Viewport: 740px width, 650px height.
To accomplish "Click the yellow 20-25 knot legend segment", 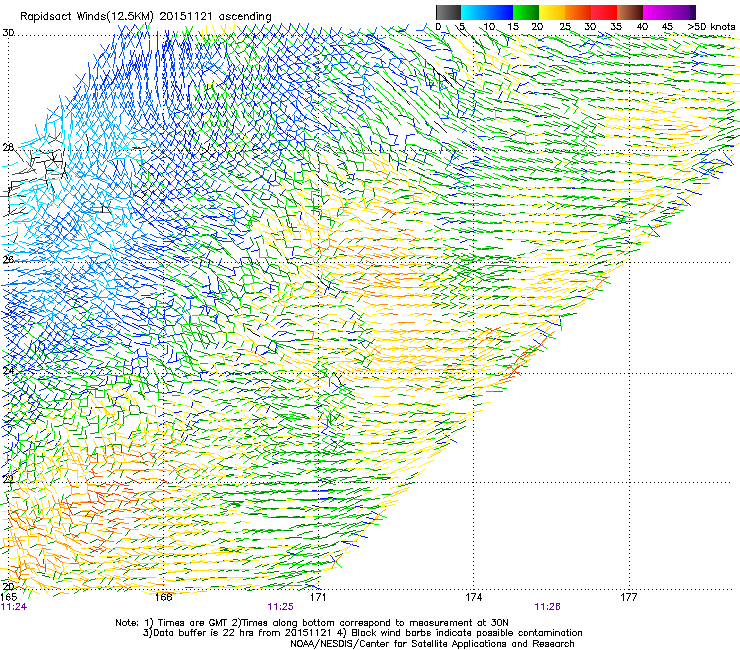I will click(552, 12).
